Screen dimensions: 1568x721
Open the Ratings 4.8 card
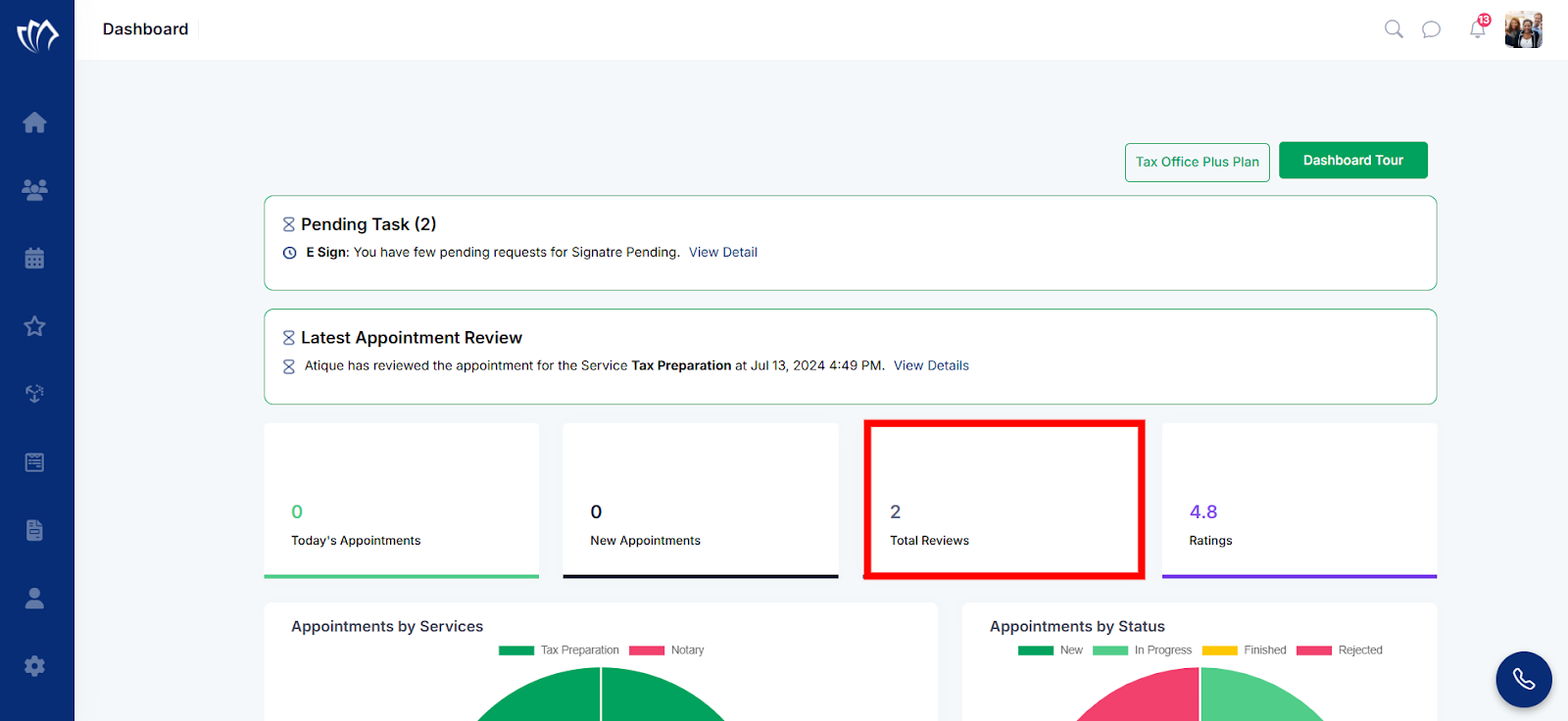(1299, 501)
